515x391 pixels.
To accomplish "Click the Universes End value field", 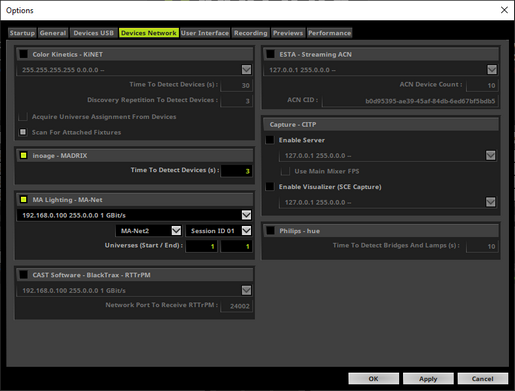I will [x=236, y=246].
